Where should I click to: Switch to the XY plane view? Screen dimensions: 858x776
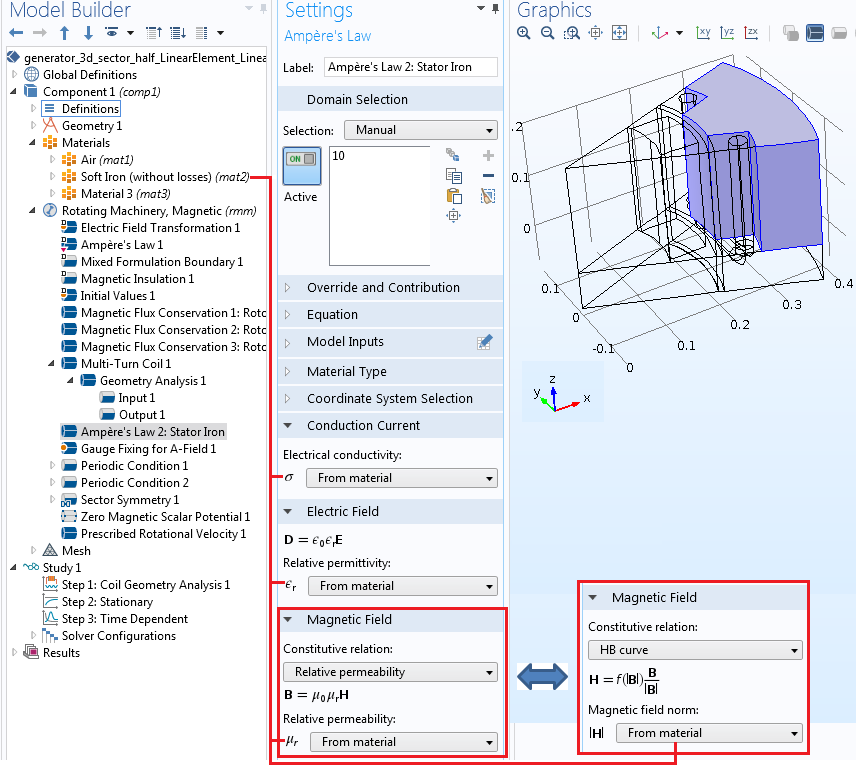coord(704,33)
